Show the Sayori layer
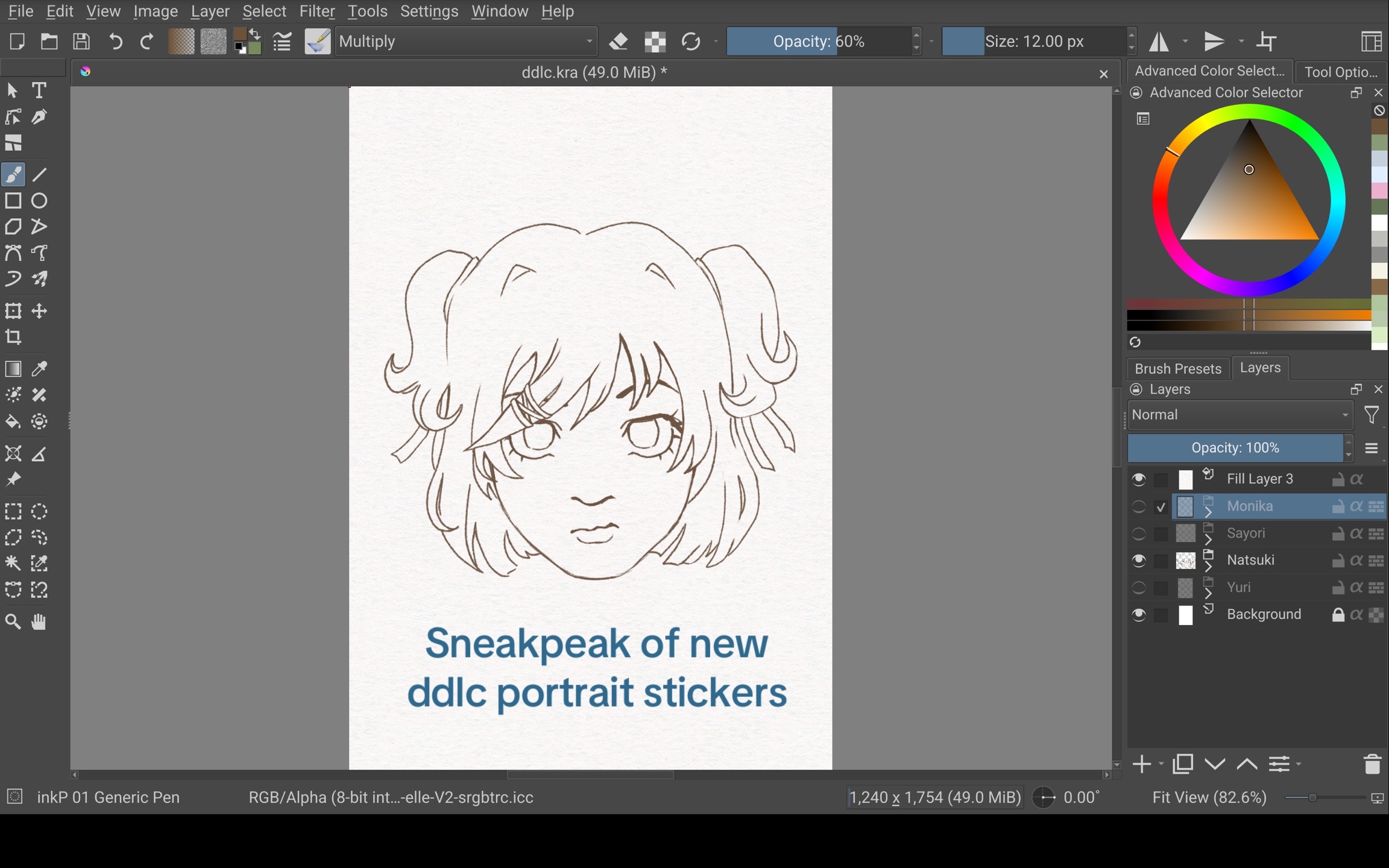Viewport: 1389px width, 868px height. coord(1138,533)
